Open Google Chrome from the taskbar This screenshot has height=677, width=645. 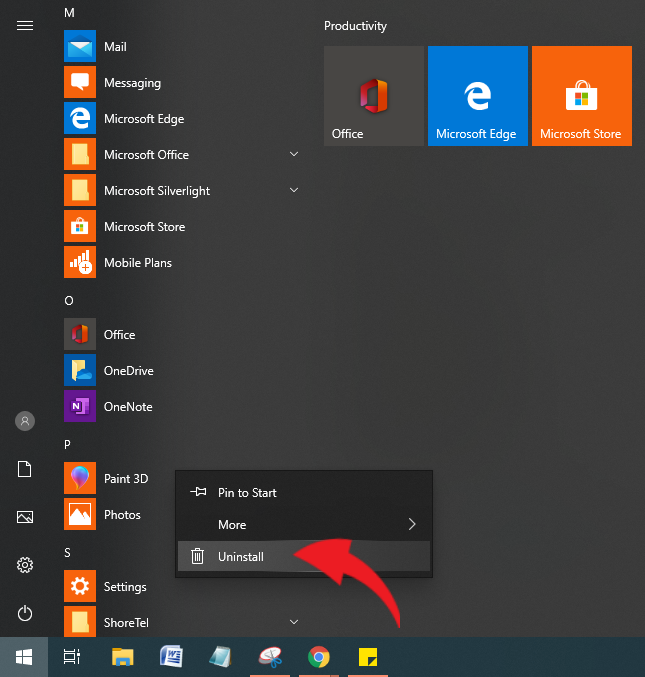coord(319,657)
